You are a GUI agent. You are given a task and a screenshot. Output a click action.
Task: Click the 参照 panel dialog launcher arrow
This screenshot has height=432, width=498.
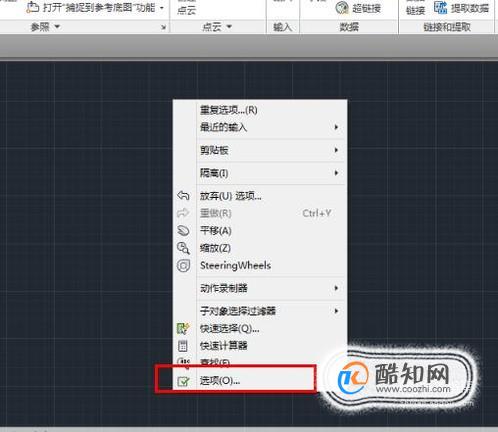(163, 27)
